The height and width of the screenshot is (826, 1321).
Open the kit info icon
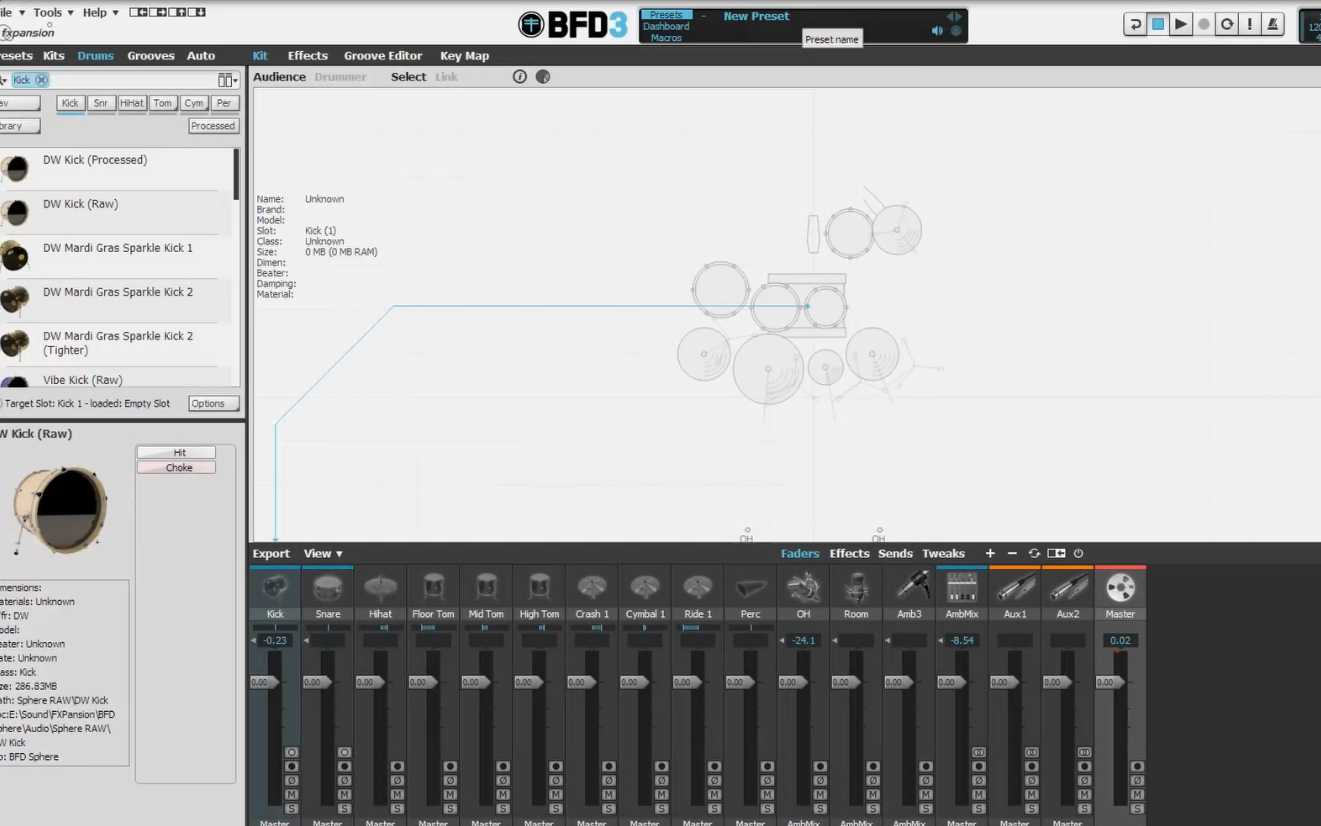(520, 77)
